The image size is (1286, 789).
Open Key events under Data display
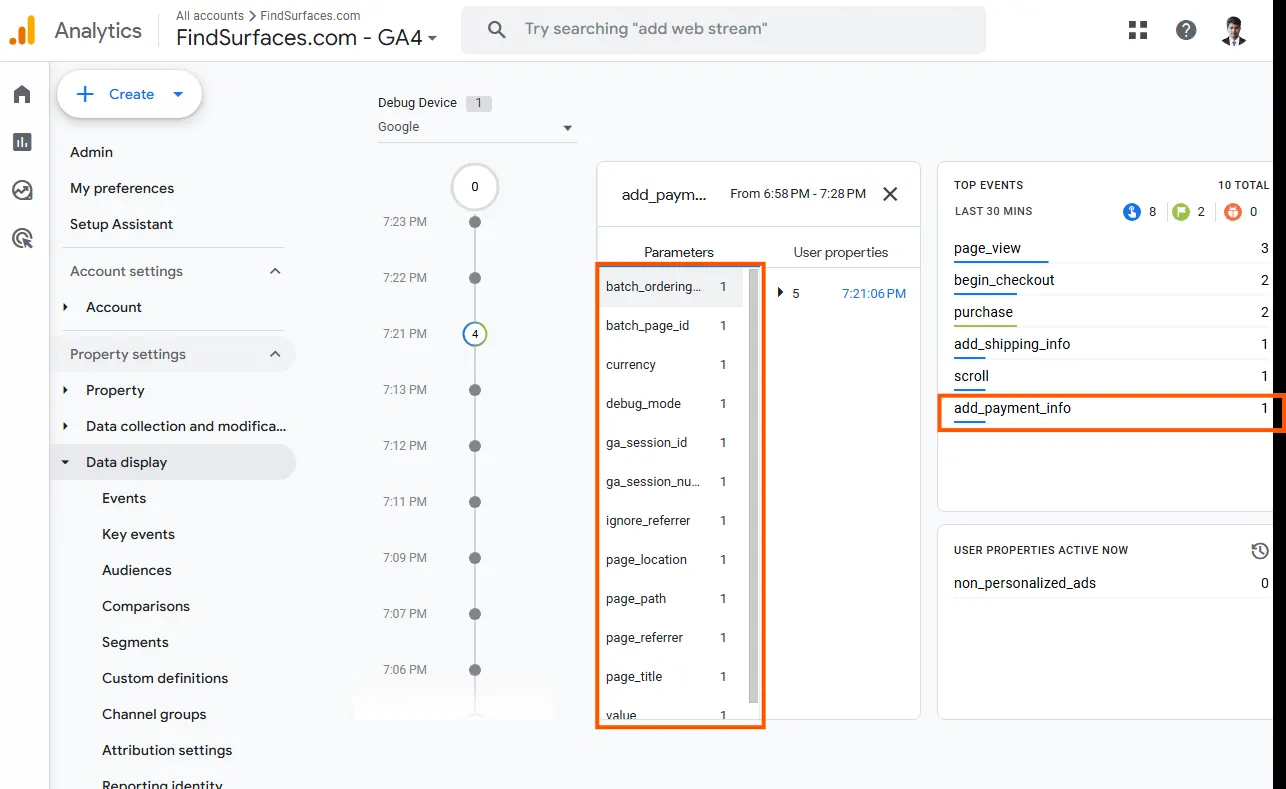(138, 534)
